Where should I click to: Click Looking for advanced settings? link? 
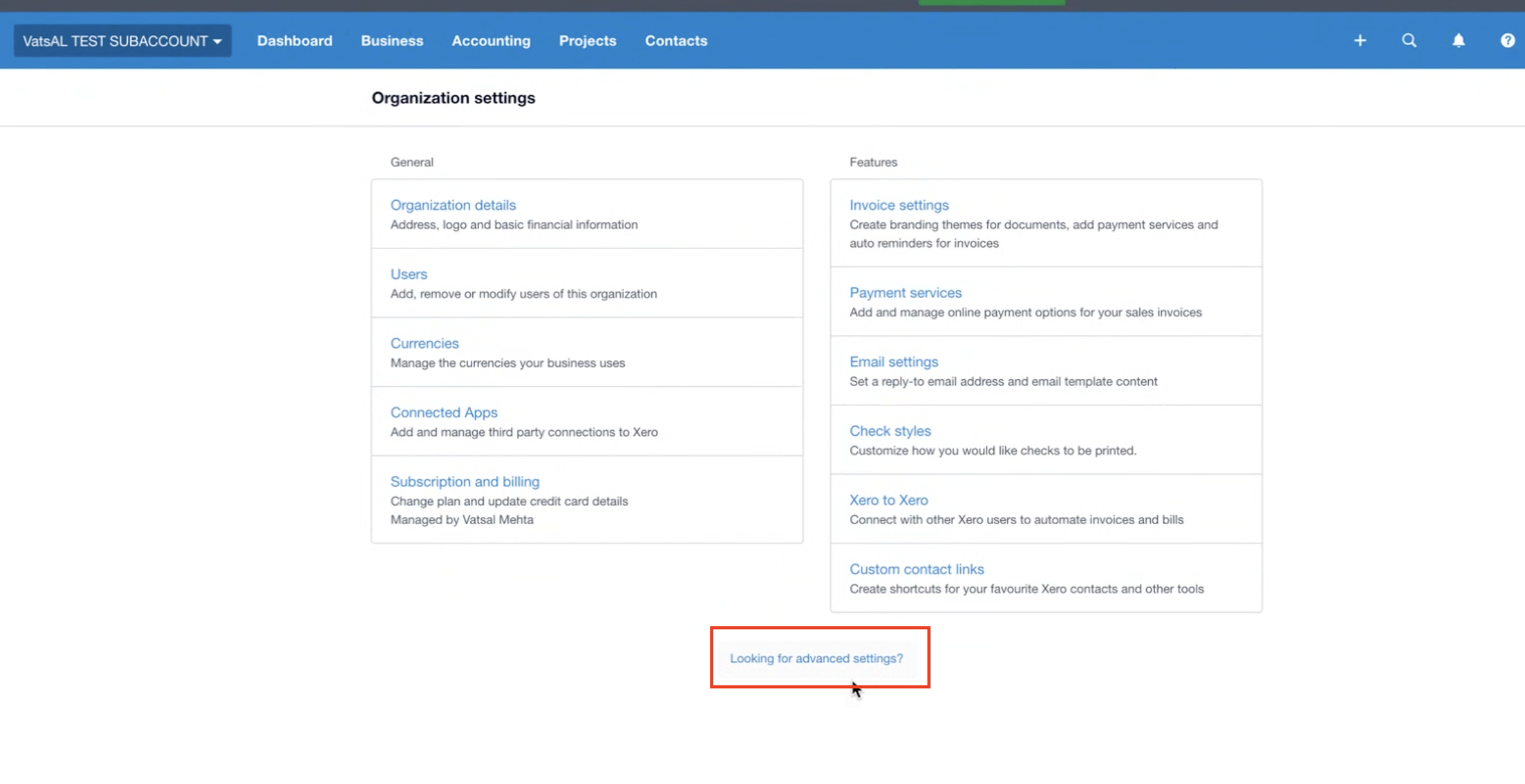816,658
